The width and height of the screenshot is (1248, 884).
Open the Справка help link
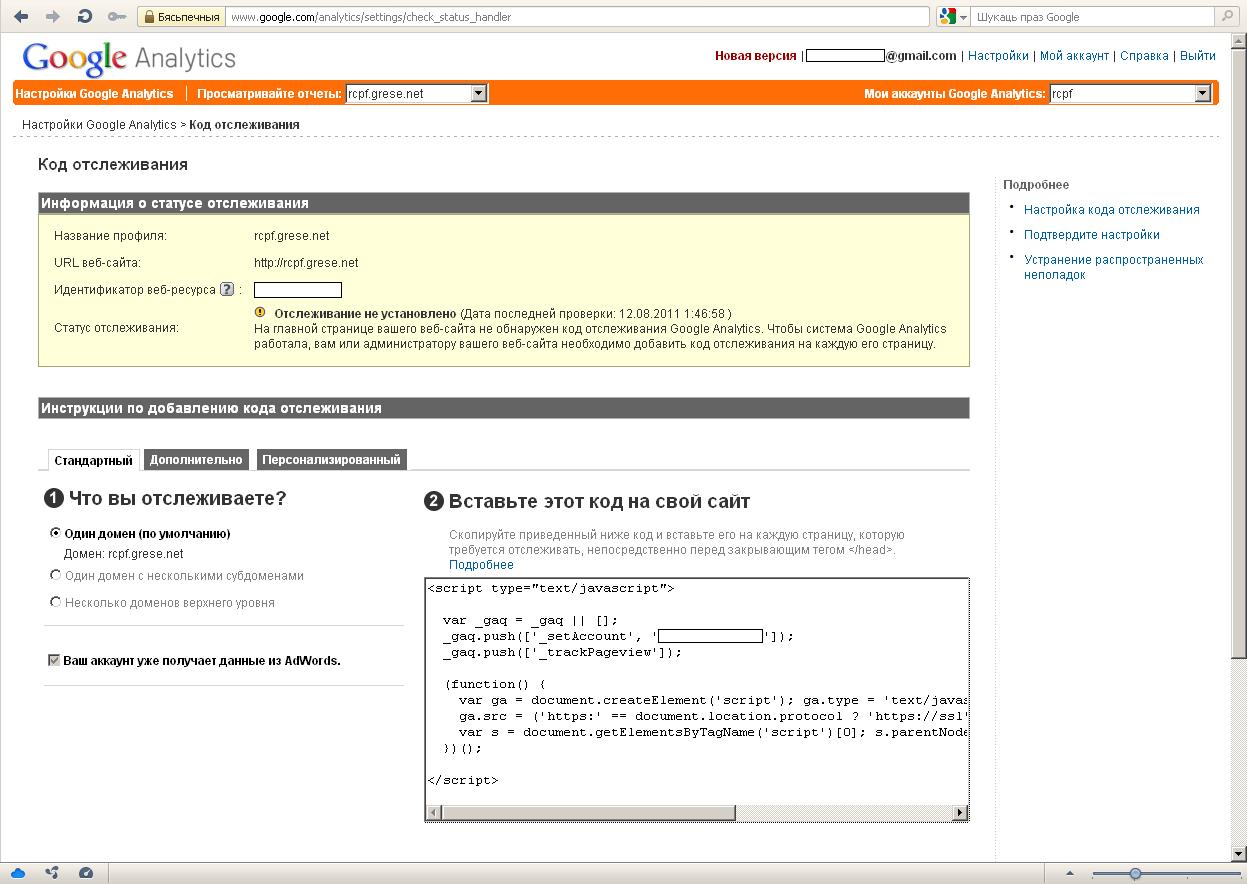(x=1144, y=56)
